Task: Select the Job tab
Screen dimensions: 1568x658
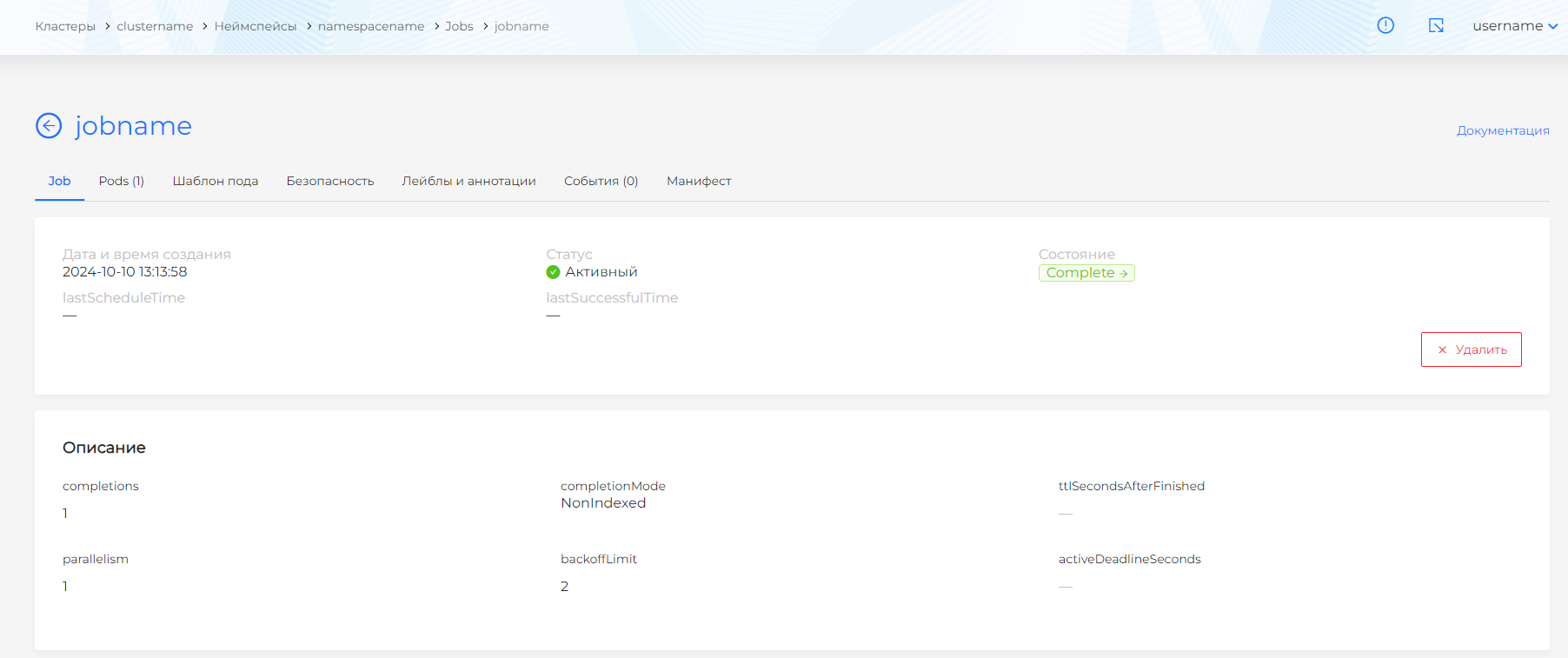Action: (x=59, y=181)
